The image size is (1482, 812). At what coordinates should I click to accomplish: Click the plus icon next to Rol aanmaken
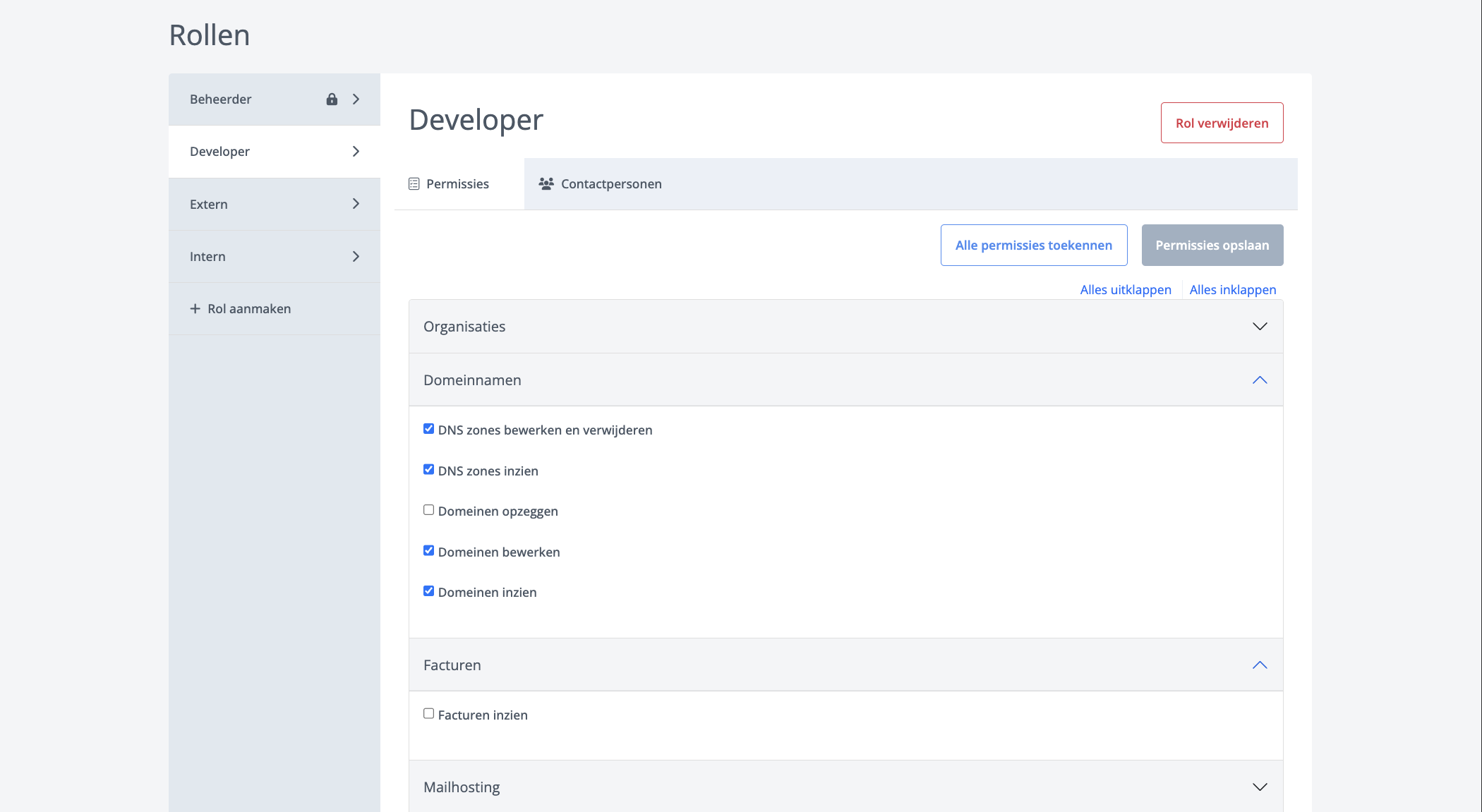pyautogui.click(x=193, y=308)
